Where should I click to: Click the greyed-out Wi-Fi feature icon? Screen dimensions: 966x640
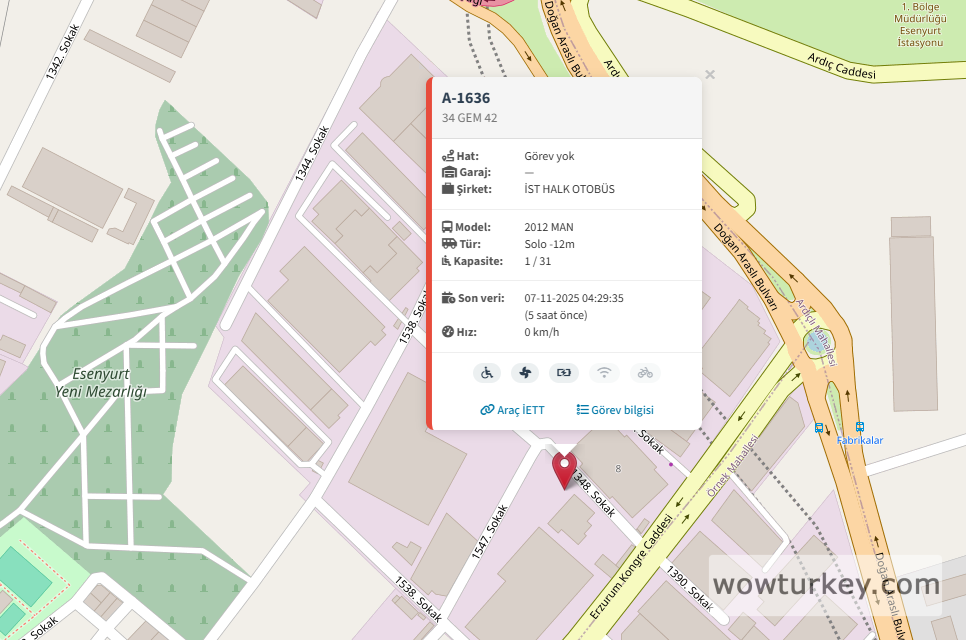coord(604,373)
